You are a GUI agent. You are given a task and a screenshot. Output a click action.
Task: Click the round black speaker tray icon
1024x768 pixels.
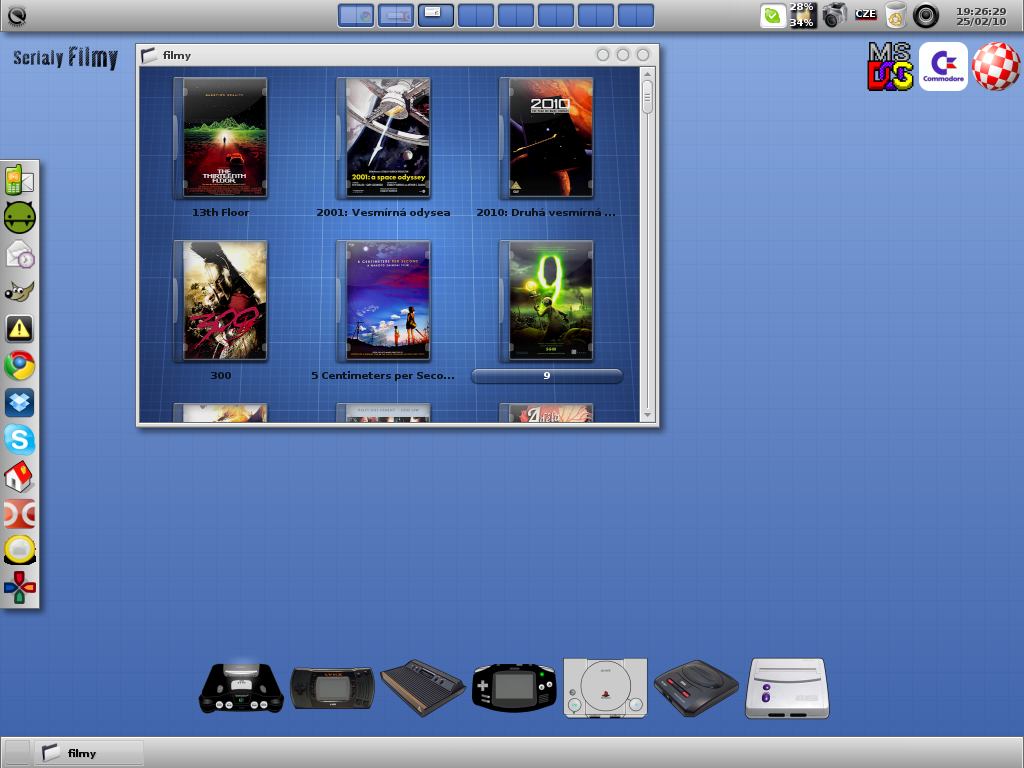pos(925,15)
